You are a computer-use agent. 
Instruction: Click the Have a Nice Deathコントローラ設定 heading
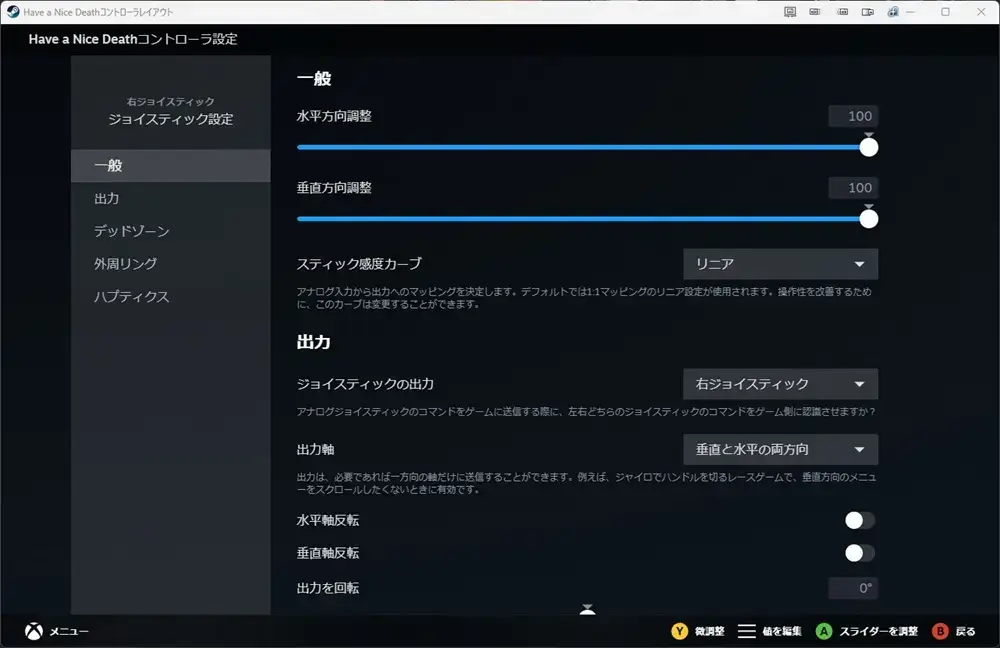133,39
